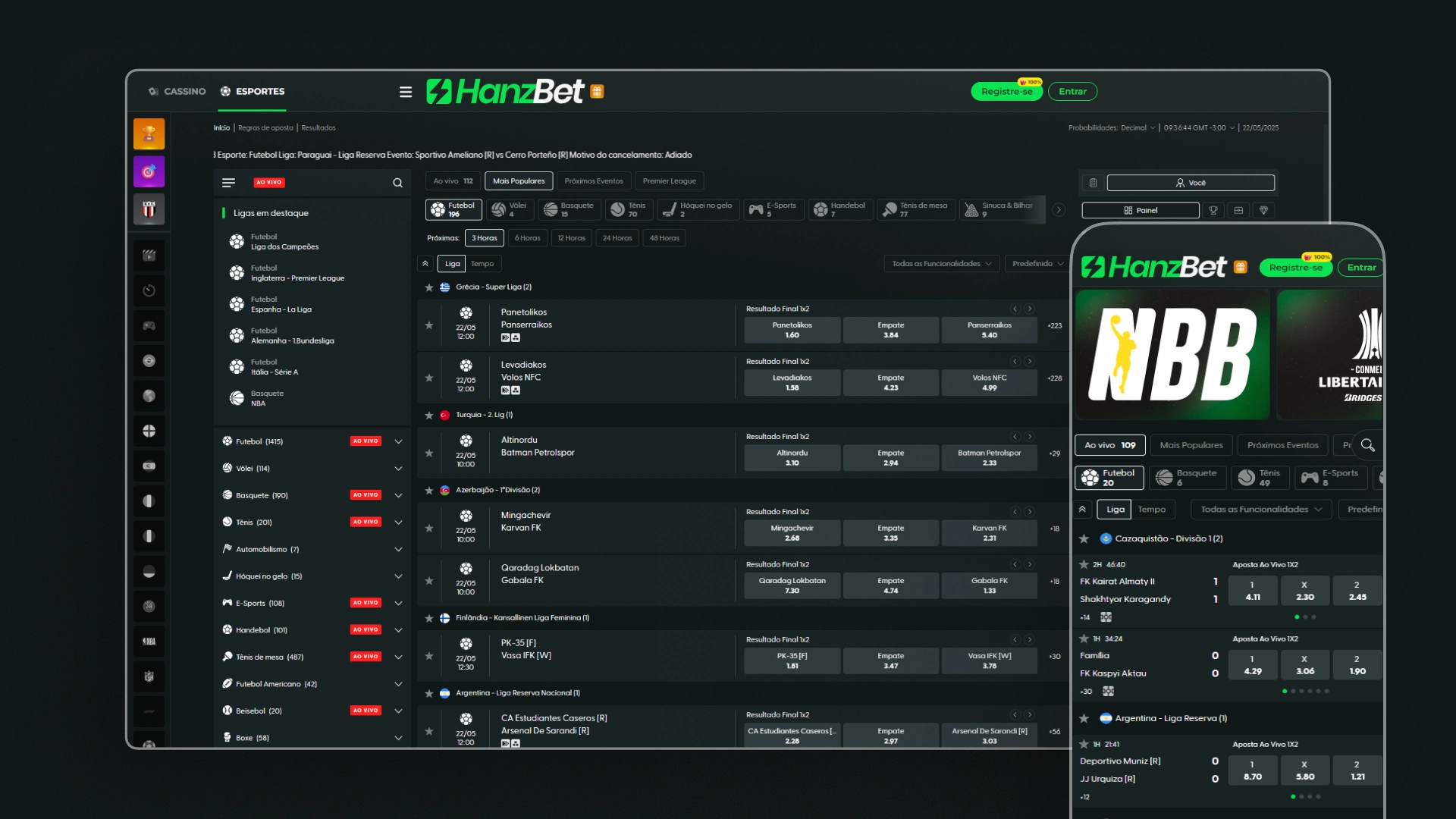Open +223 more markets for Panetolikos match
This screenshot has width=1456, height=819.
coord(1055,326)
